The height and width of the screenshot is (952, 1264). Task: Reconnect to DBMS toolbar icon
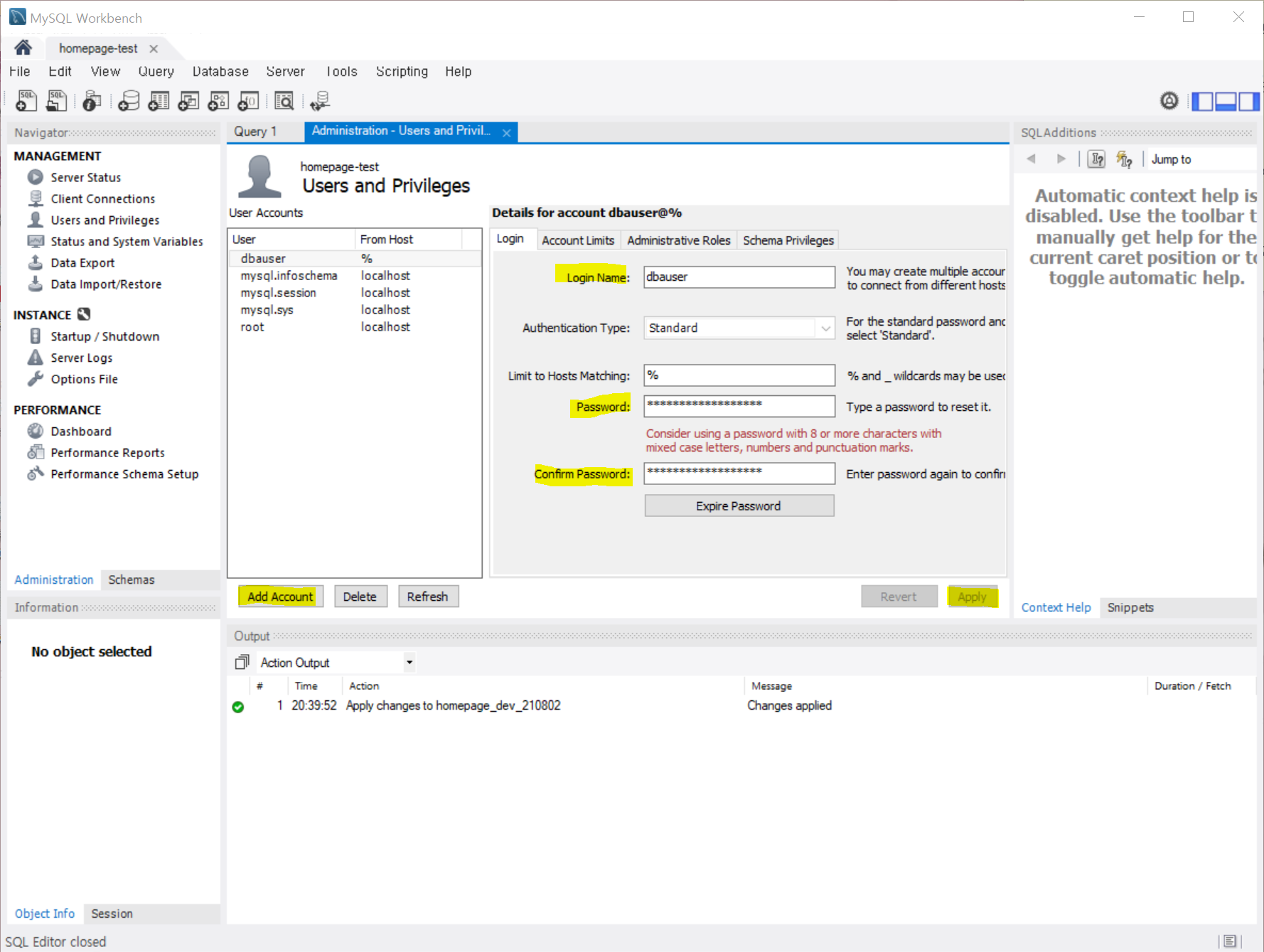point(320,101)
